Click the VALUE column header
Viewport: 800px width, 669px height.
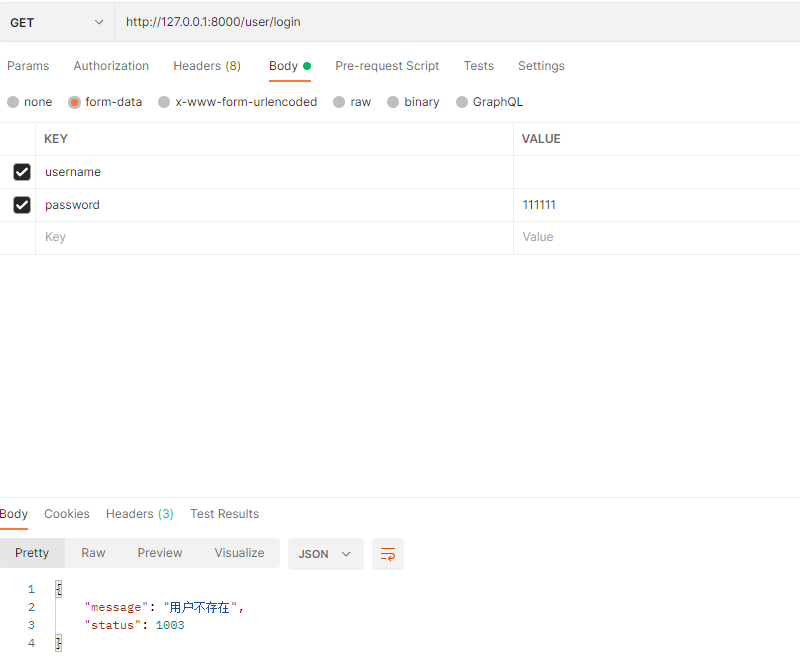click(x=541, y=139)
